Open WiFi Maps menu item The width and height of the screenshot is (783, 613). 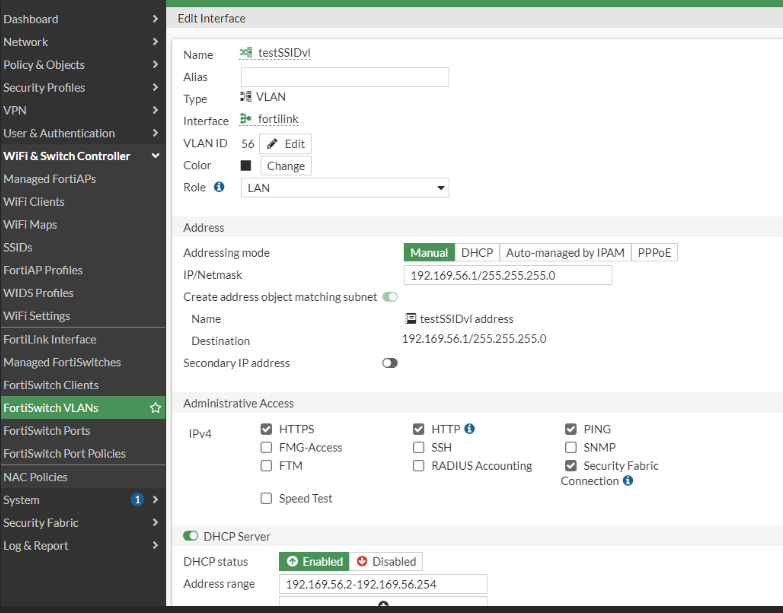[x=83, y=225]
